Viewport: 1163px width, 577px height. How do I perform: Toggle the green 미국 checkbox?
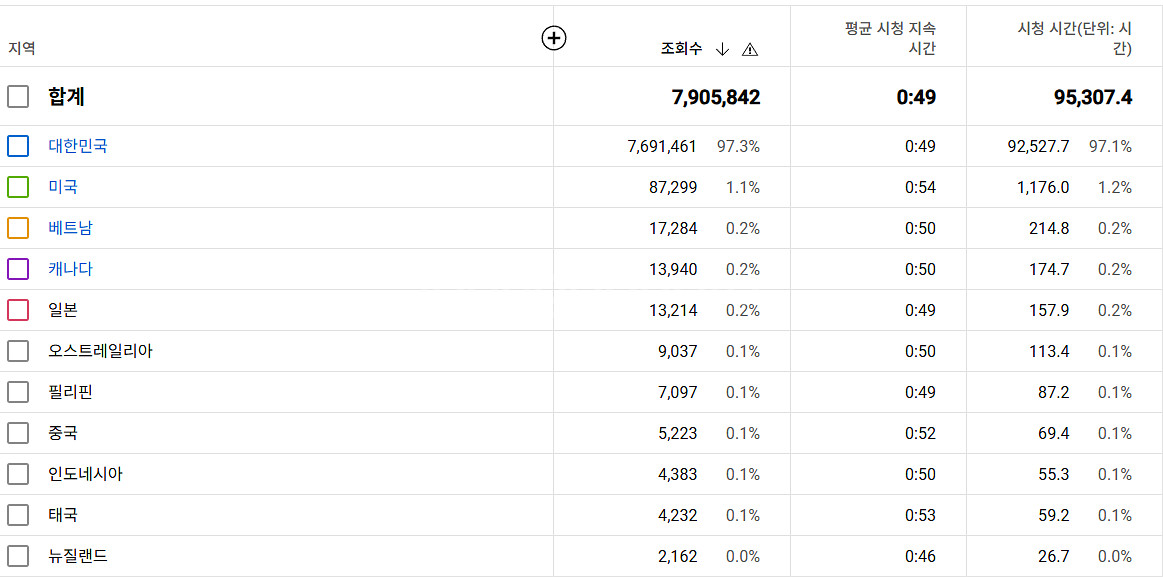coord(18,187)
